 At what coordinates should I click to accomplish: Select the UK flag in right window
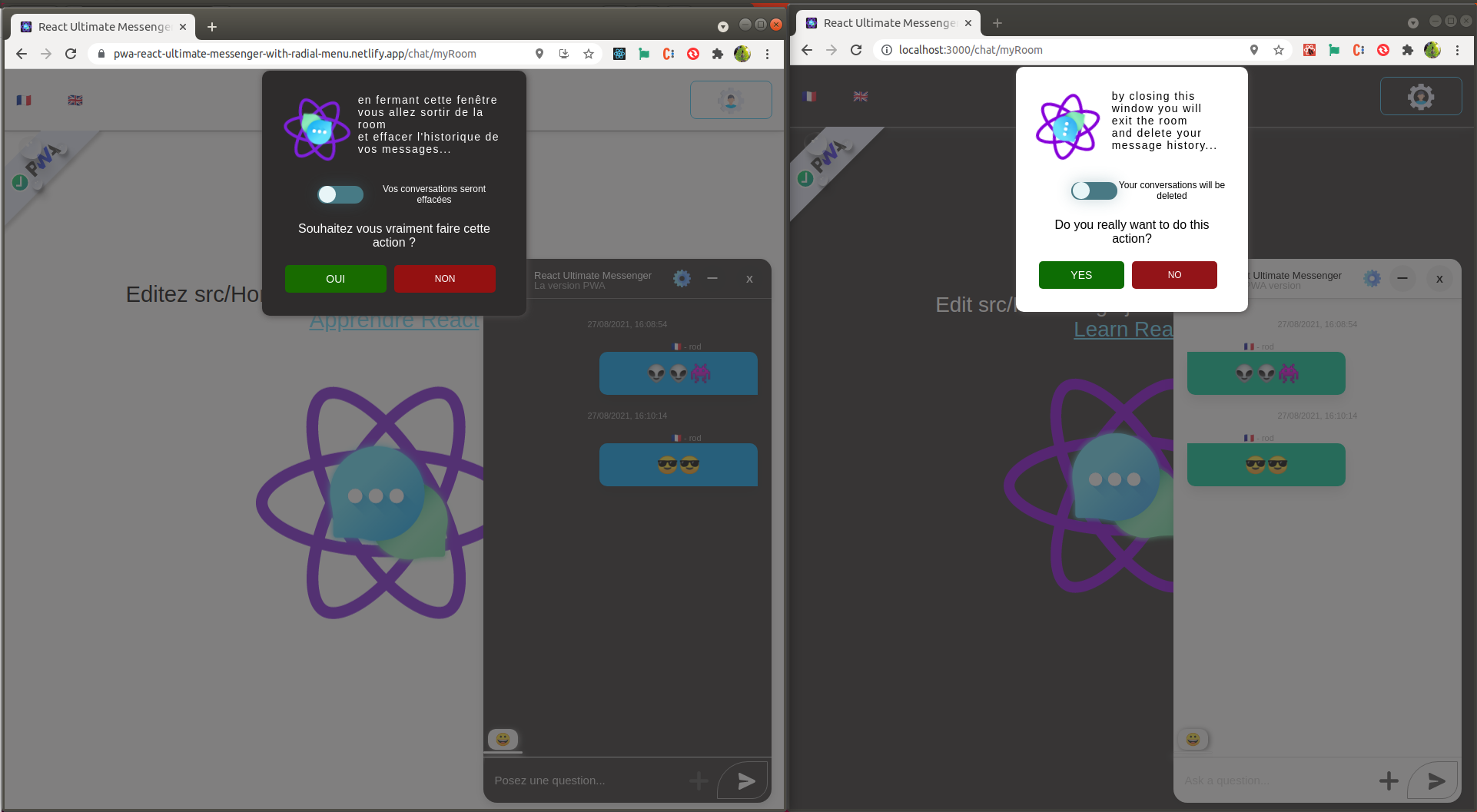(861, 96)
